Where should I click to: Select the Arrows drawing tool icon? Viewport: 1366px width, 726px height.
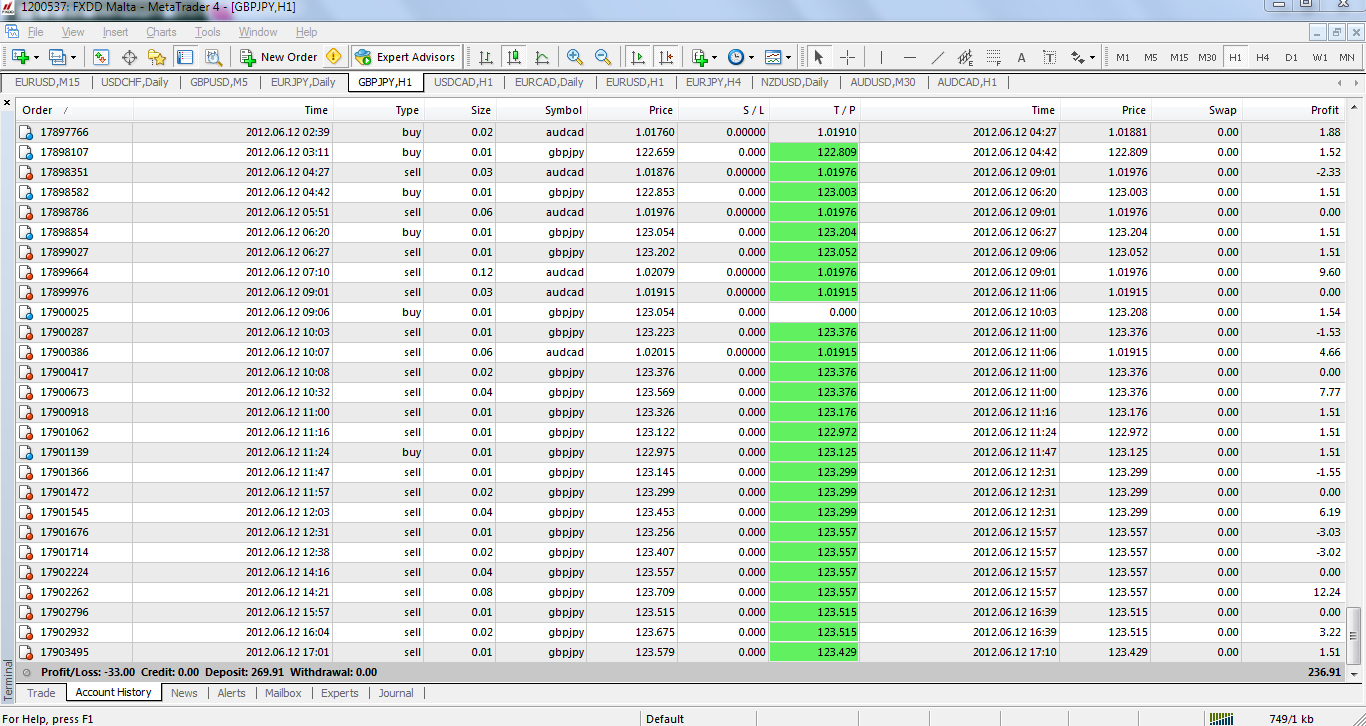(1077, 57)
